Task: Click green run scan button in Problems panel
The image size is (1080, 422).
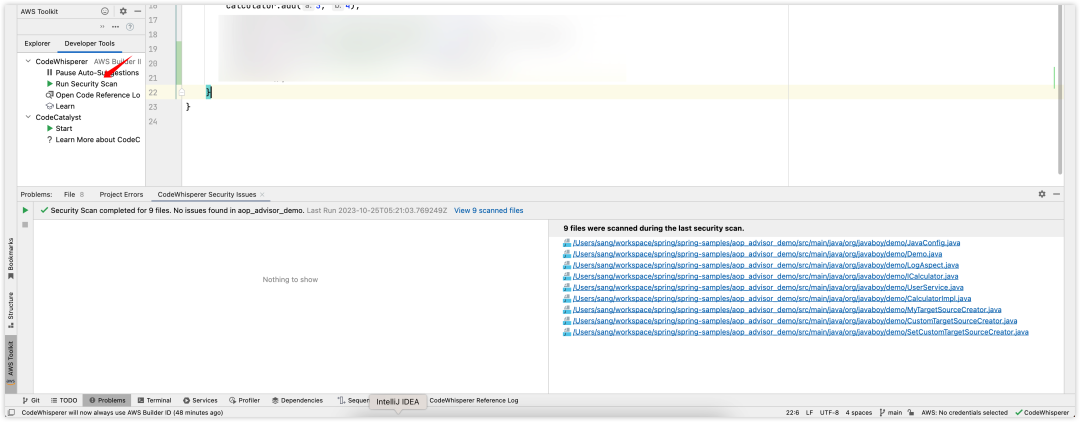Action: pos(25,210)
